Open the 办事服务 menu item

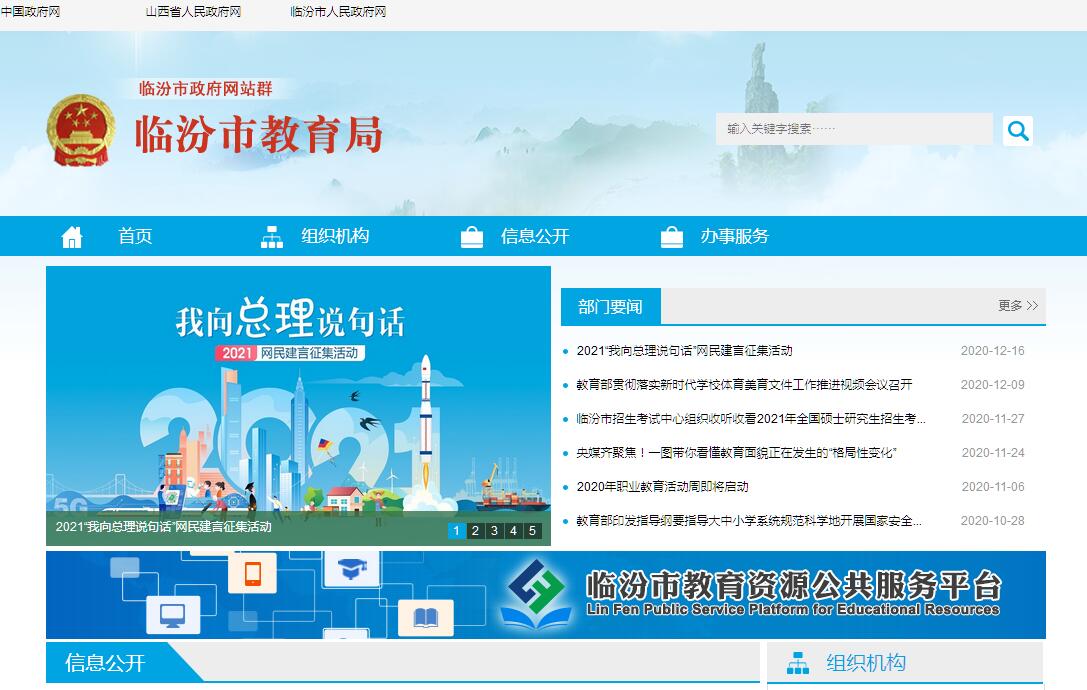(734, 237)
